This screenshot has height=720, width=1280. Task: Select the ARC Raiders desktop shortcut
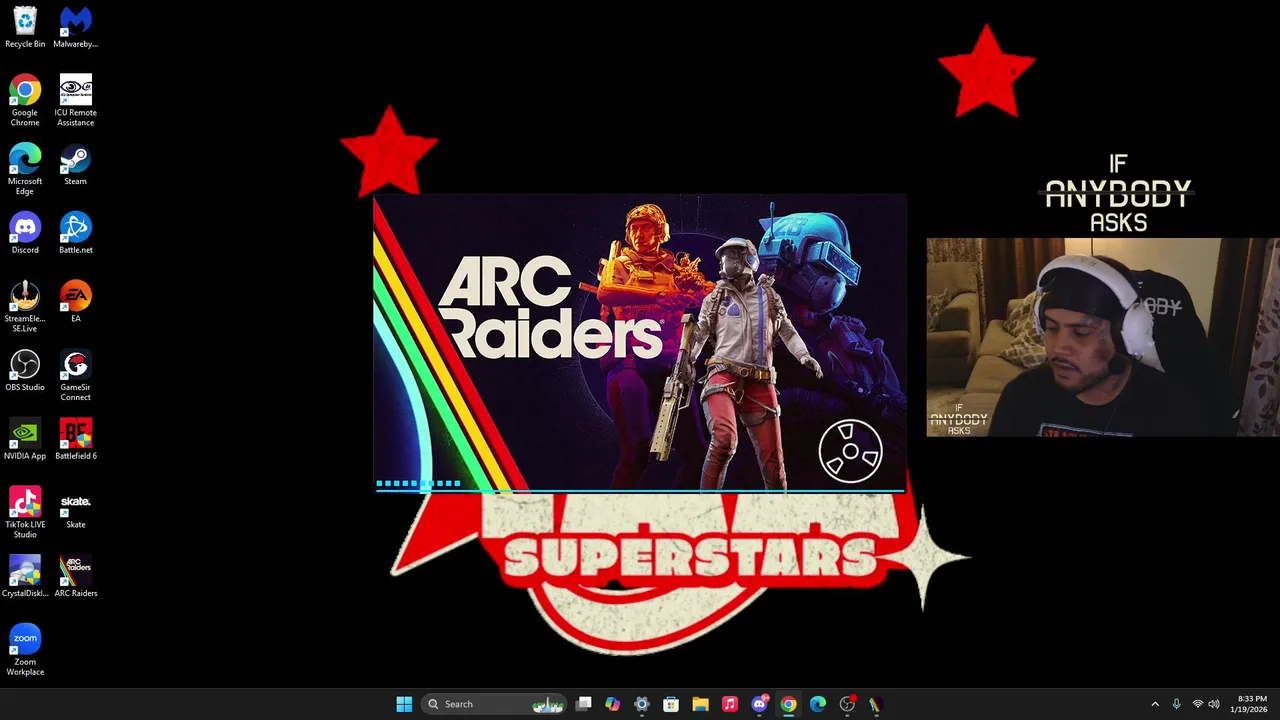(75, 577)
